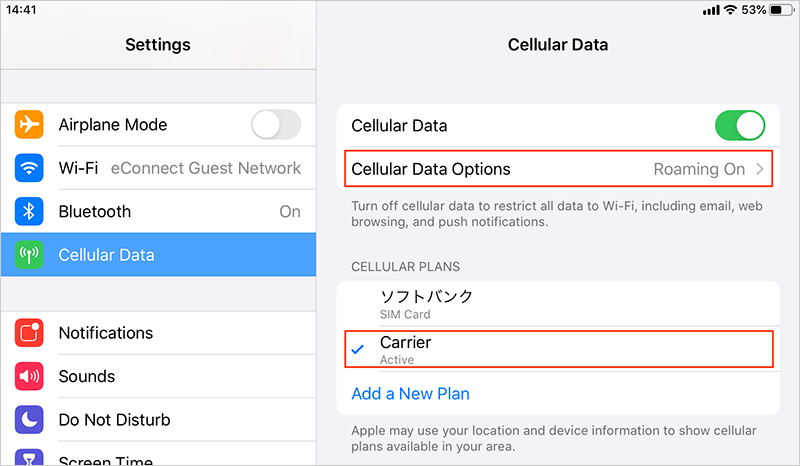Tap the Screen Time hourglass icon
800x466 pixels.
29,457
